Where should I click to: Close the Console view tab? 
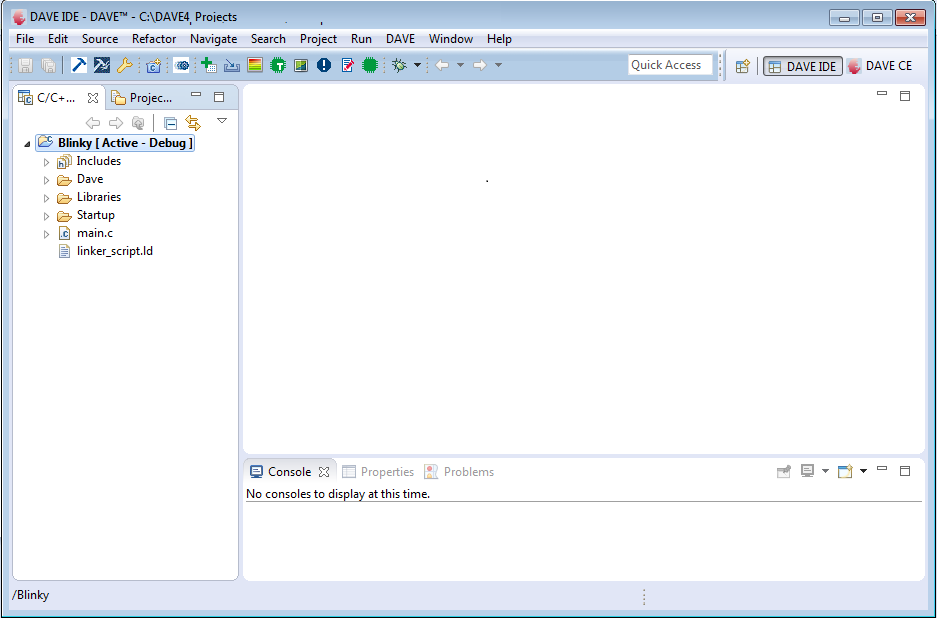pos(324,472)
